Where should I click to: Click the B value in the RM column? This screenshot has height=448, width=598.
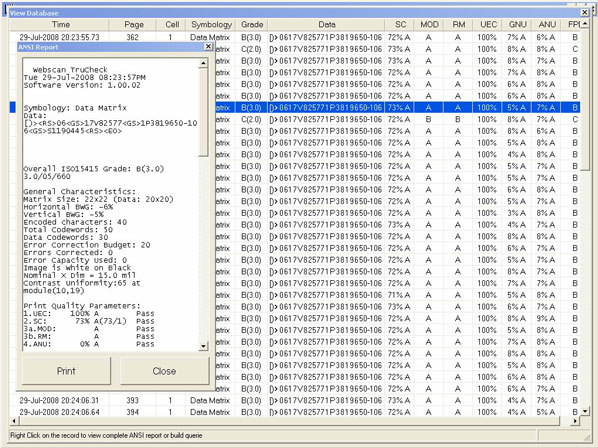458,119
